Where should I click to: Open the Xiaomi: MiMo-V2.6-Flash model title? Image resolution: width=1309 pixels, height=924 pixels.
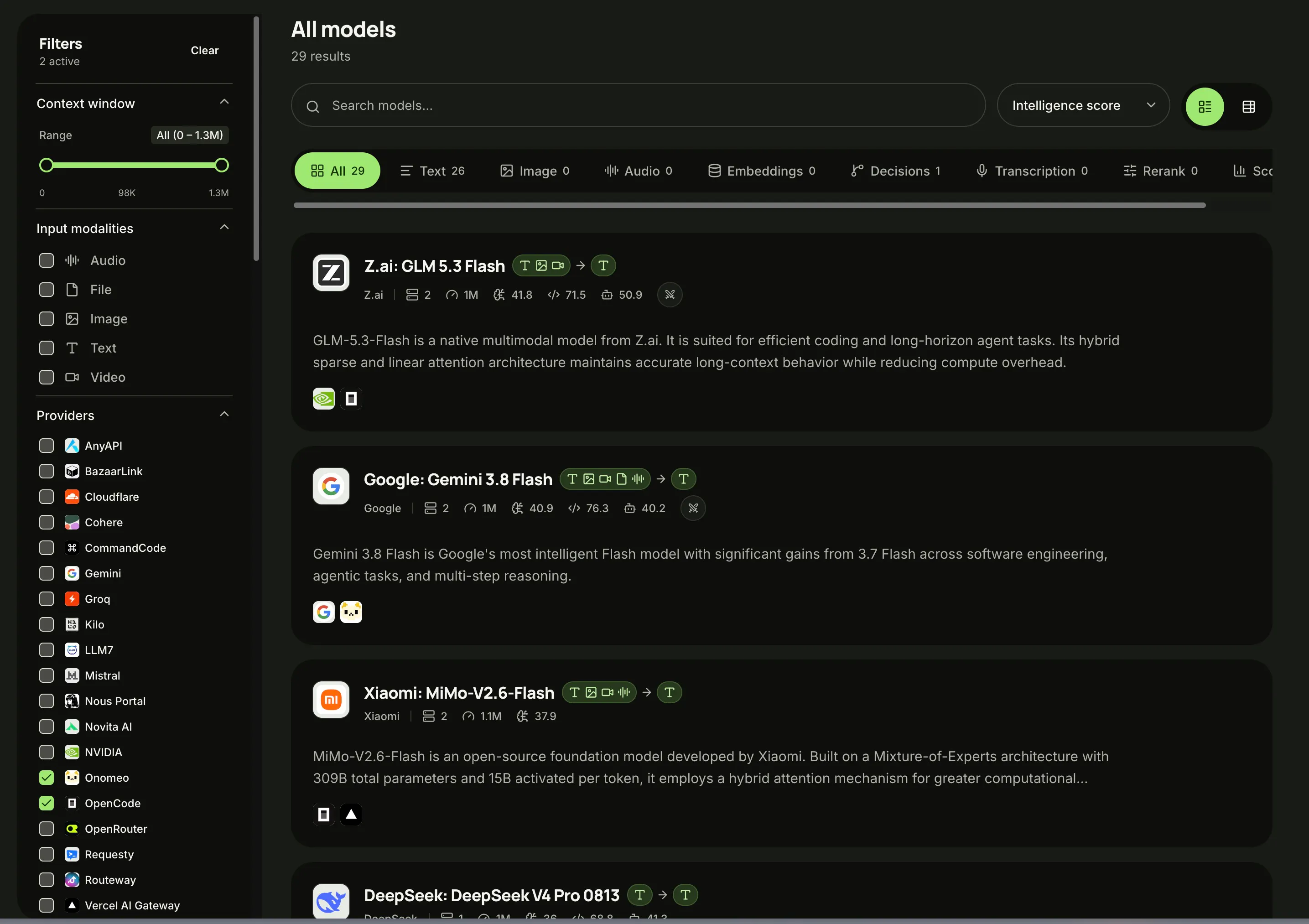(x=459, y=693)
